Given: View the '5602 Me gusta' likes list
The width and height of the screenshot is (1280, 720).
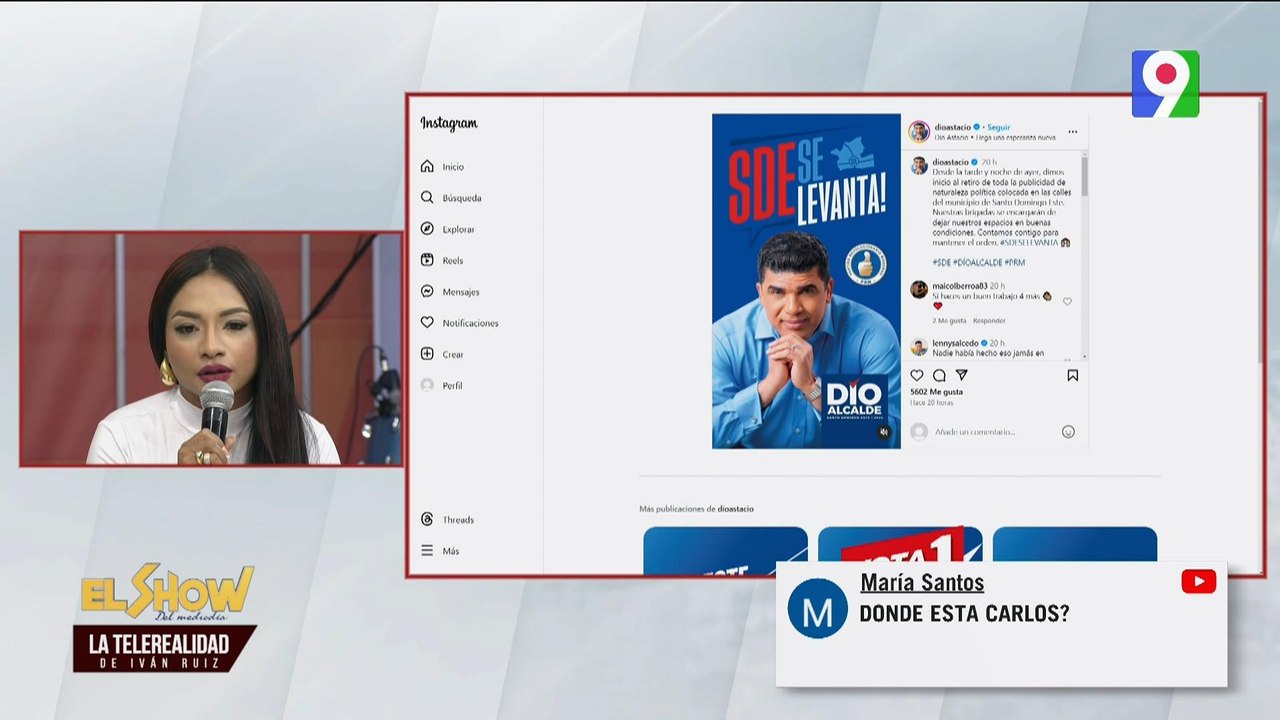Looking at the screenshot, I should [x=936, y=392].
